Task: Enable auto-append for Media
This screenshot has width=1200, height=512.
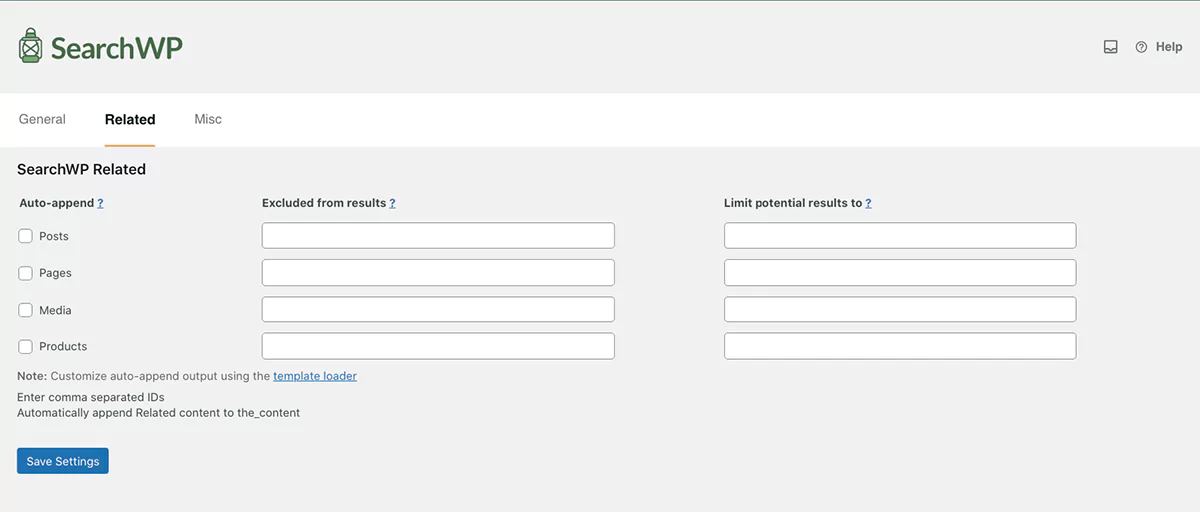Action: tap(26, 310)
